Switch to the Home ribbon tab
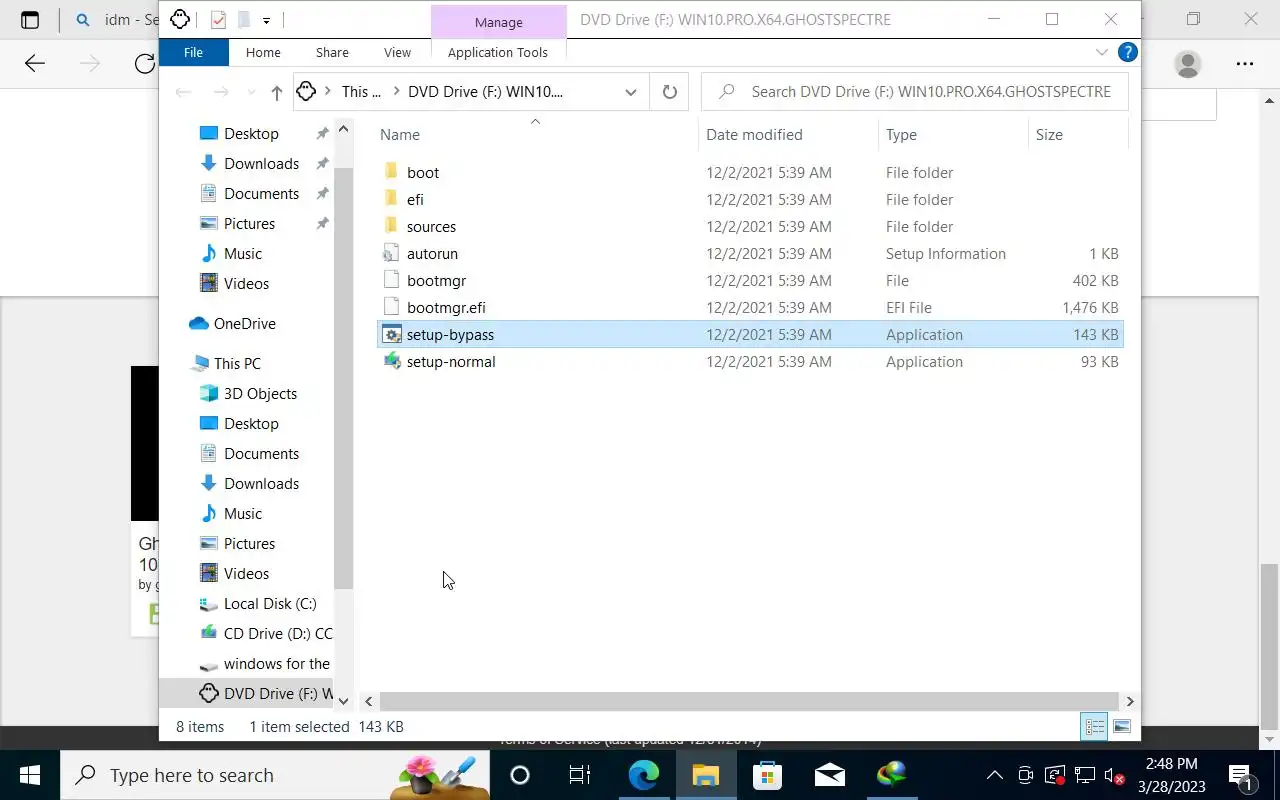 pyautogui.click(x=263, y=52)
